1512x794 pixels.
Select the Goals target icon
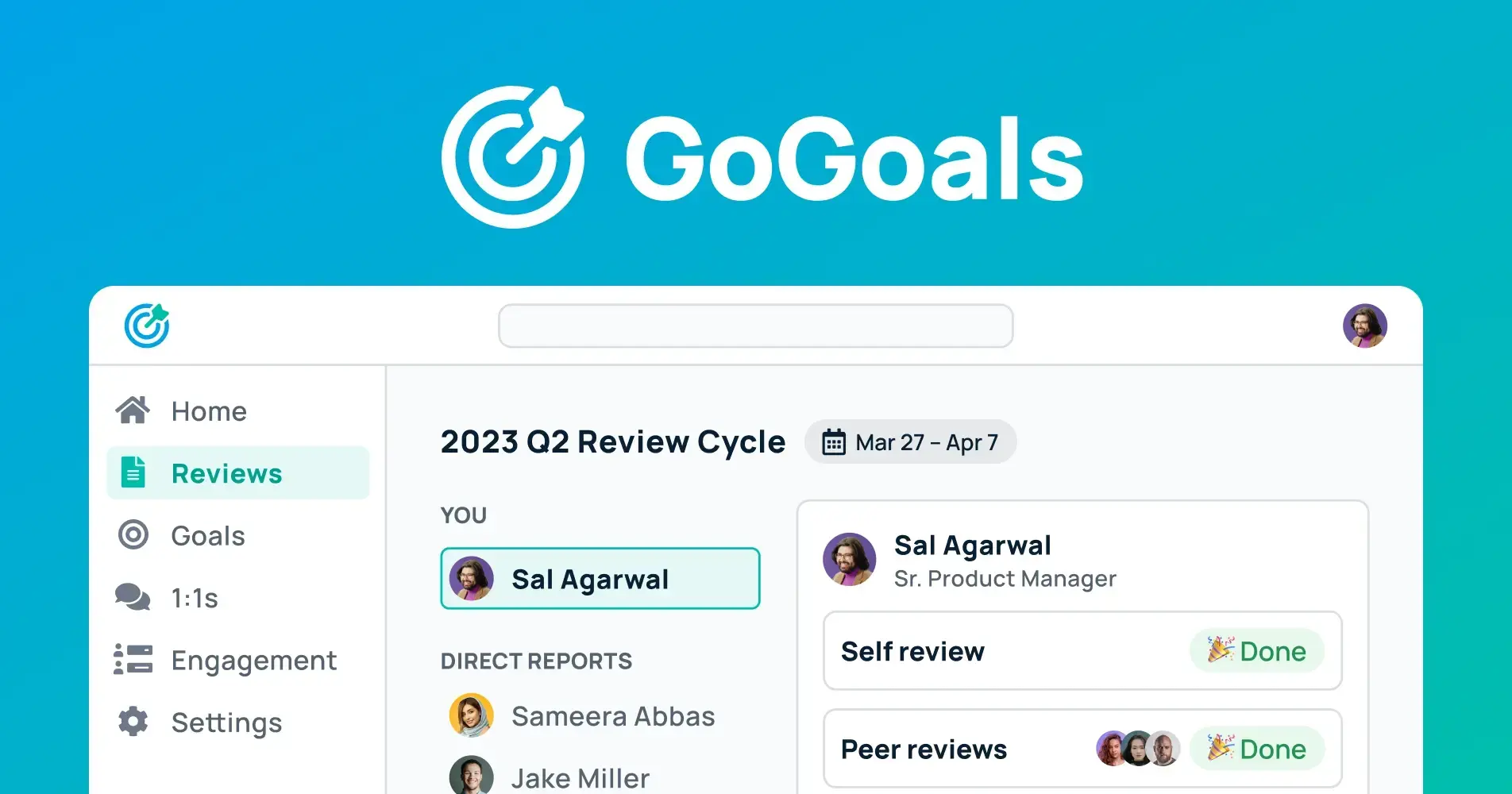(x=133, y=535)
